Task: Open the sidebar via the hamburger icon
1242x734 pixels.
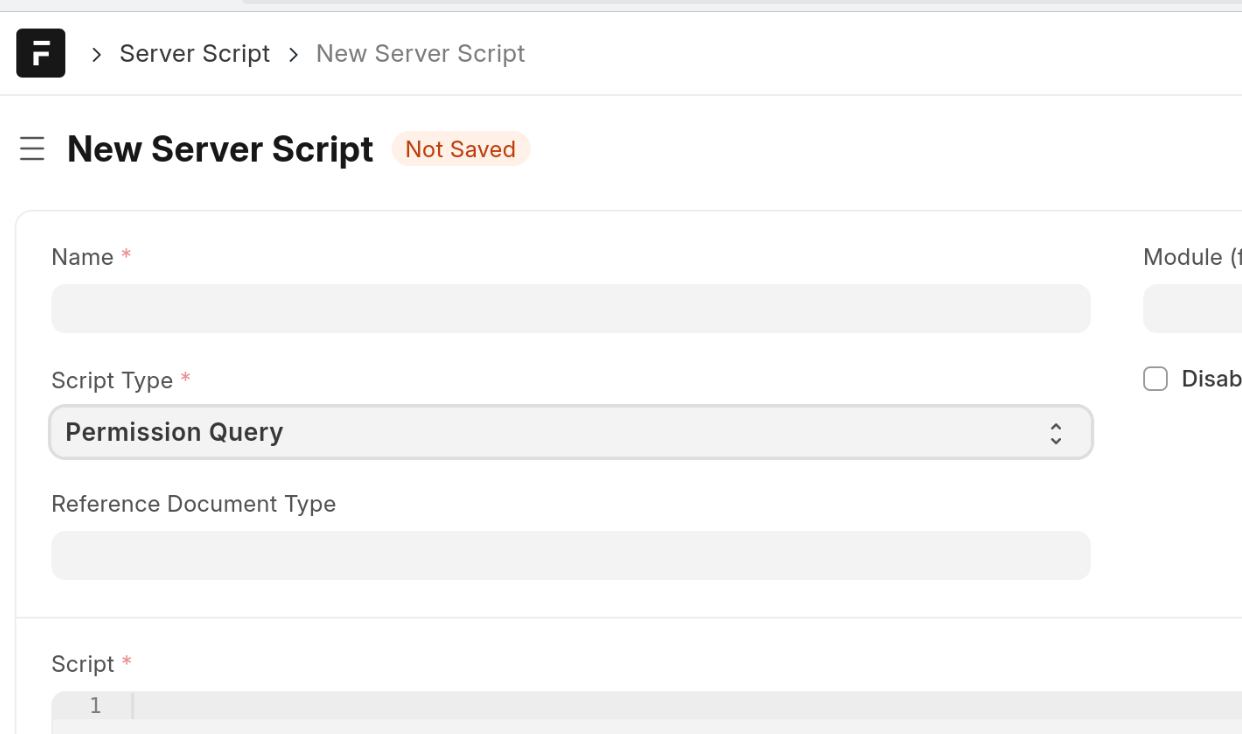Action: click(x=32, y=148)
